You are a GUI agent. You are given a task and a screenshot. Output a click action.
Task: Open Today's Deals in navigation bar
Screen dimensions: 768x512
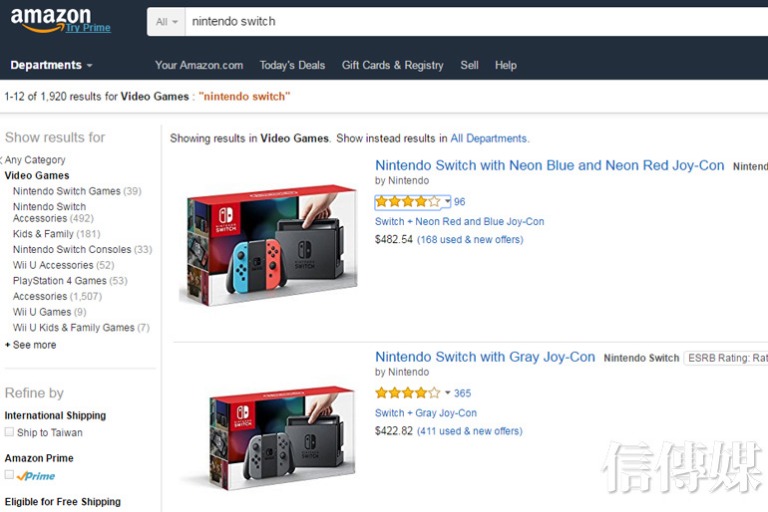(292, 65)
